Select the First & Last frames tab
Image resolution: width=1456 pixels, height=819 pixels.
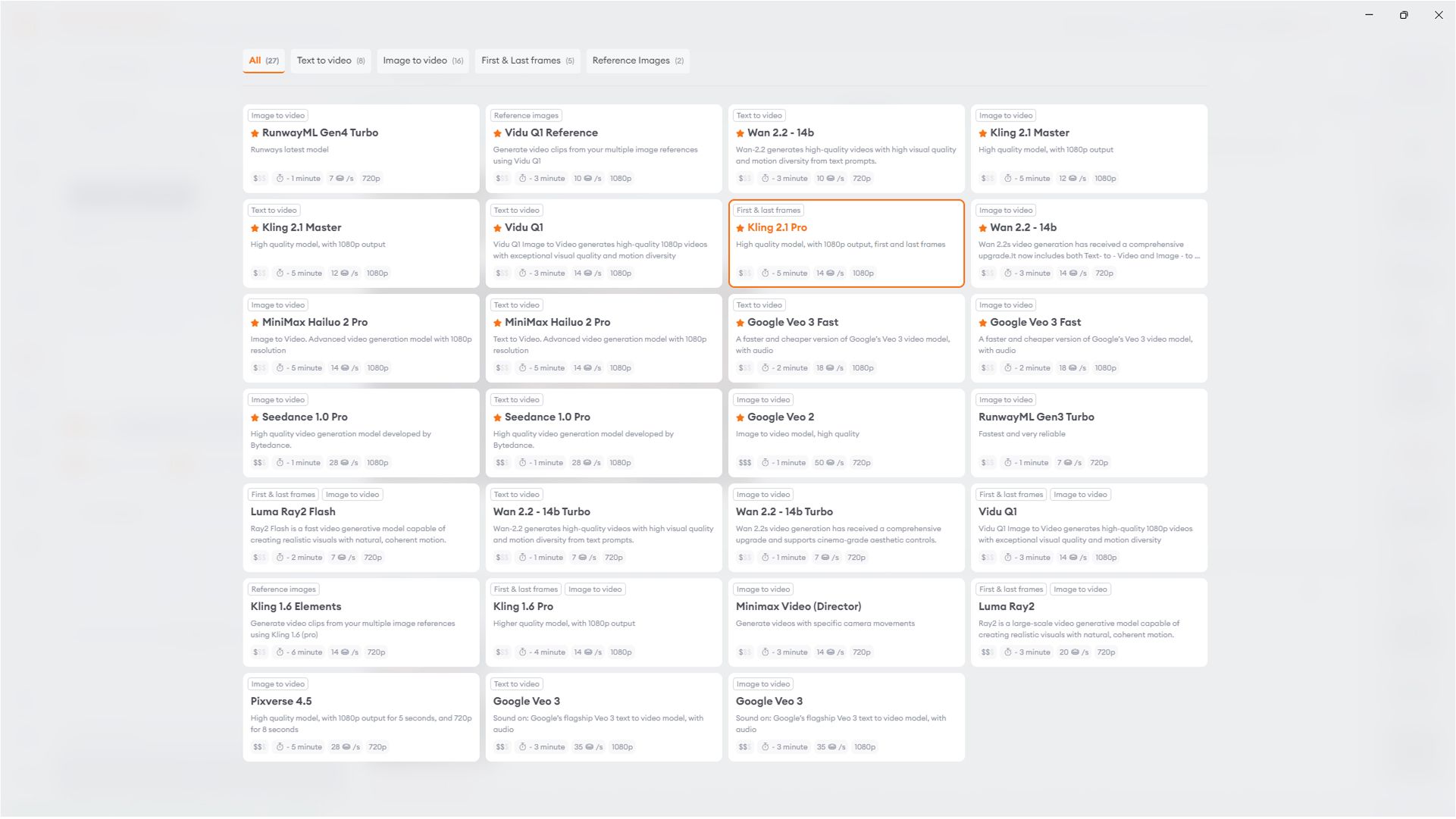(x=527, y=61)
